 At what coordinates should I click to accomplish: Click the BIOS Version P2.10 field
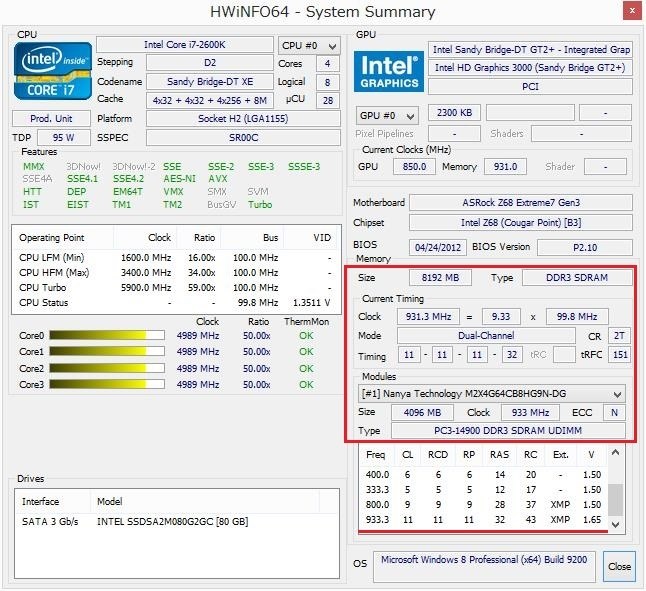pos(585,248)
